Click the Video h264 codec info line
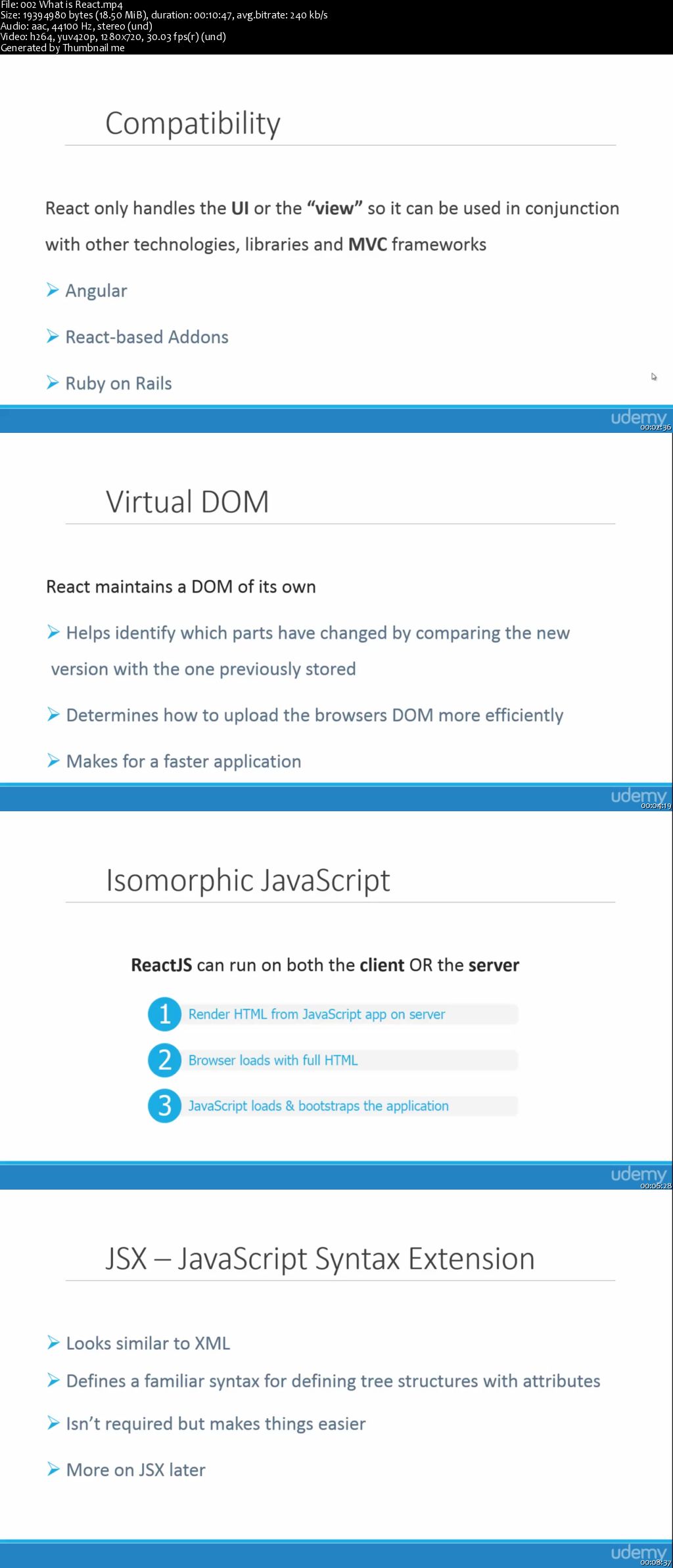Screen dimensions: 673x1568 click(113, 37)
